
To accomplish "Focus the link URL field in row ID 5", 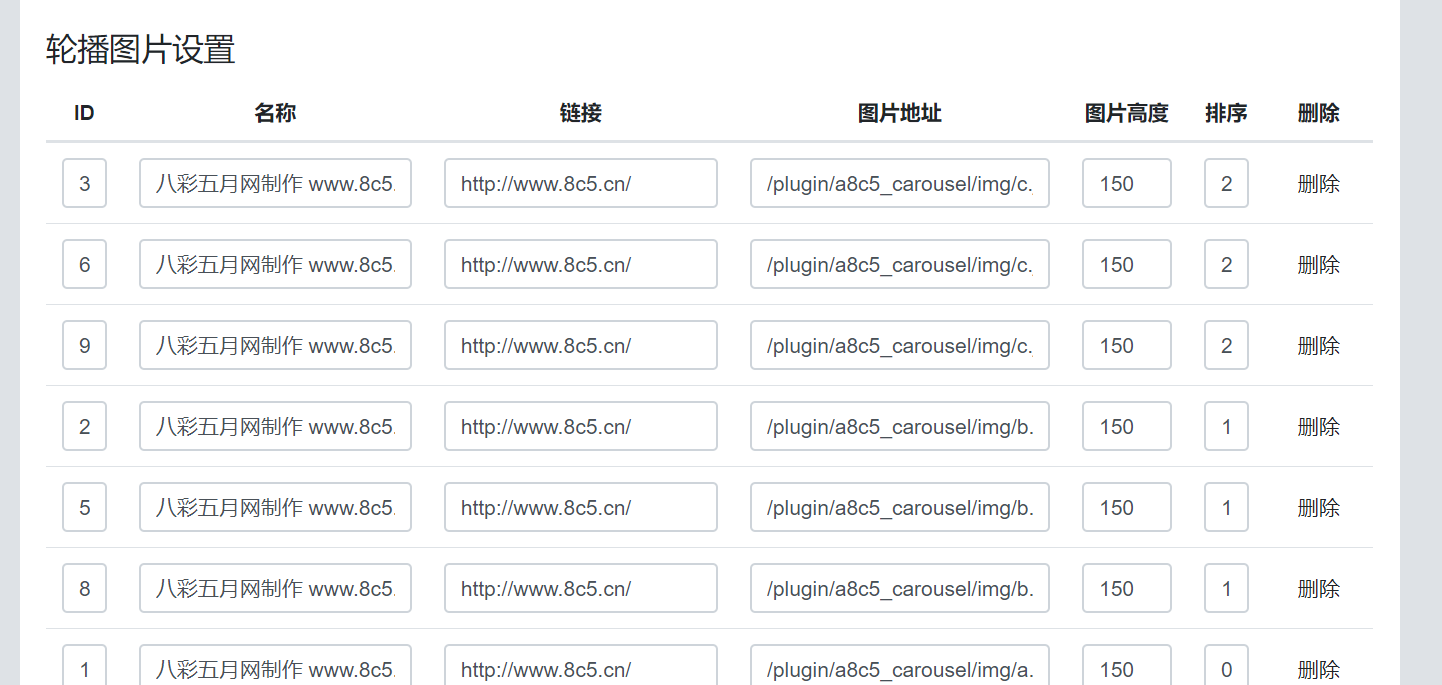I will (581, 507).
